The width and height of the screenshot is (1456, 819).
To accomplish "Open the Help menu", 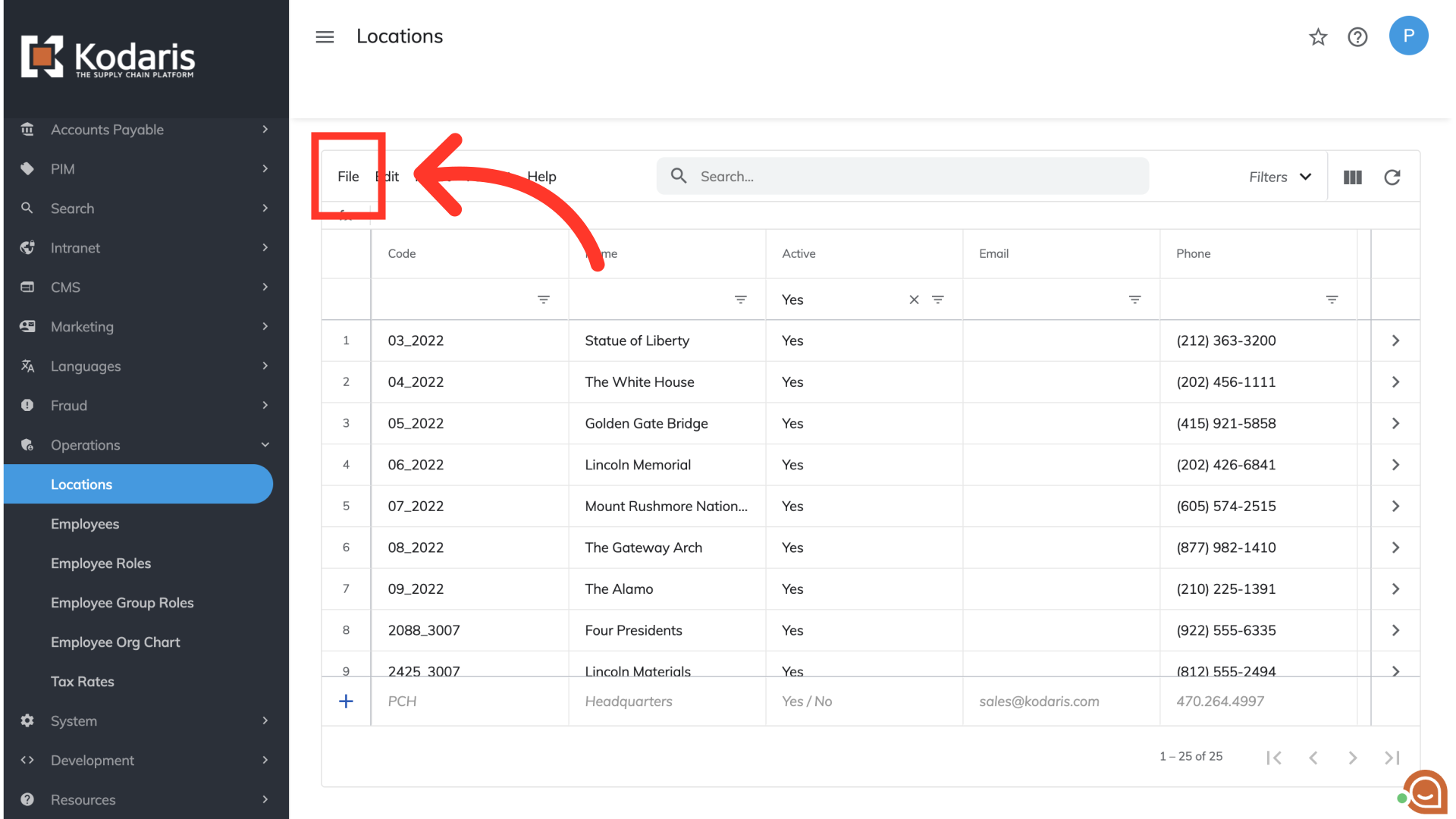I will (x=541, y=177).
